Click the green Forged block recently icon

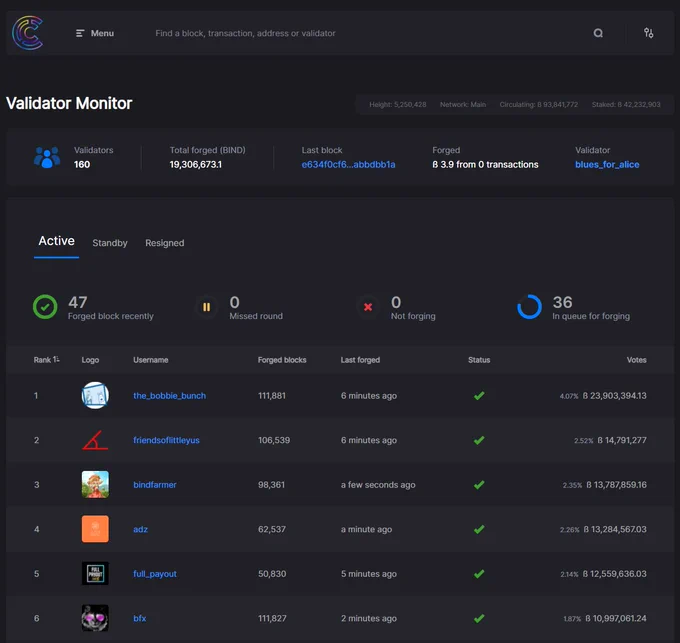45,307
